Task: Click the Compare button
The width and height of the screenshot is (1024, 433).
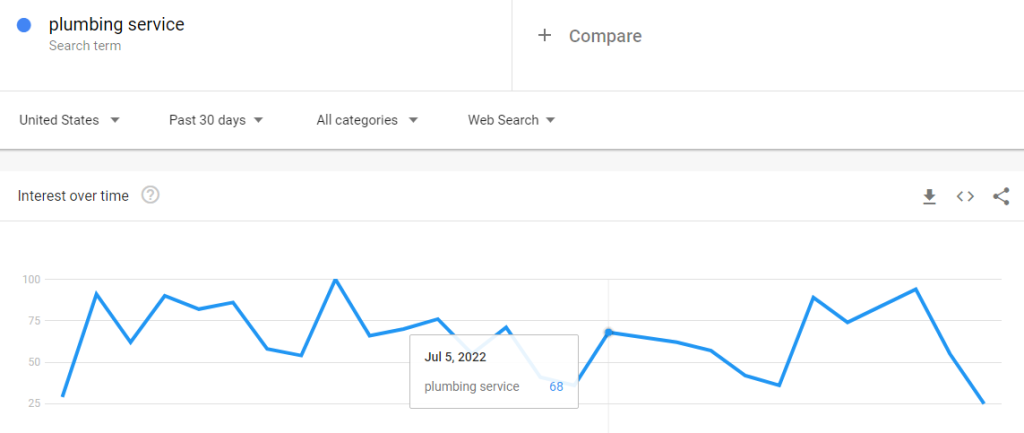Action: [x=604, y=36]
